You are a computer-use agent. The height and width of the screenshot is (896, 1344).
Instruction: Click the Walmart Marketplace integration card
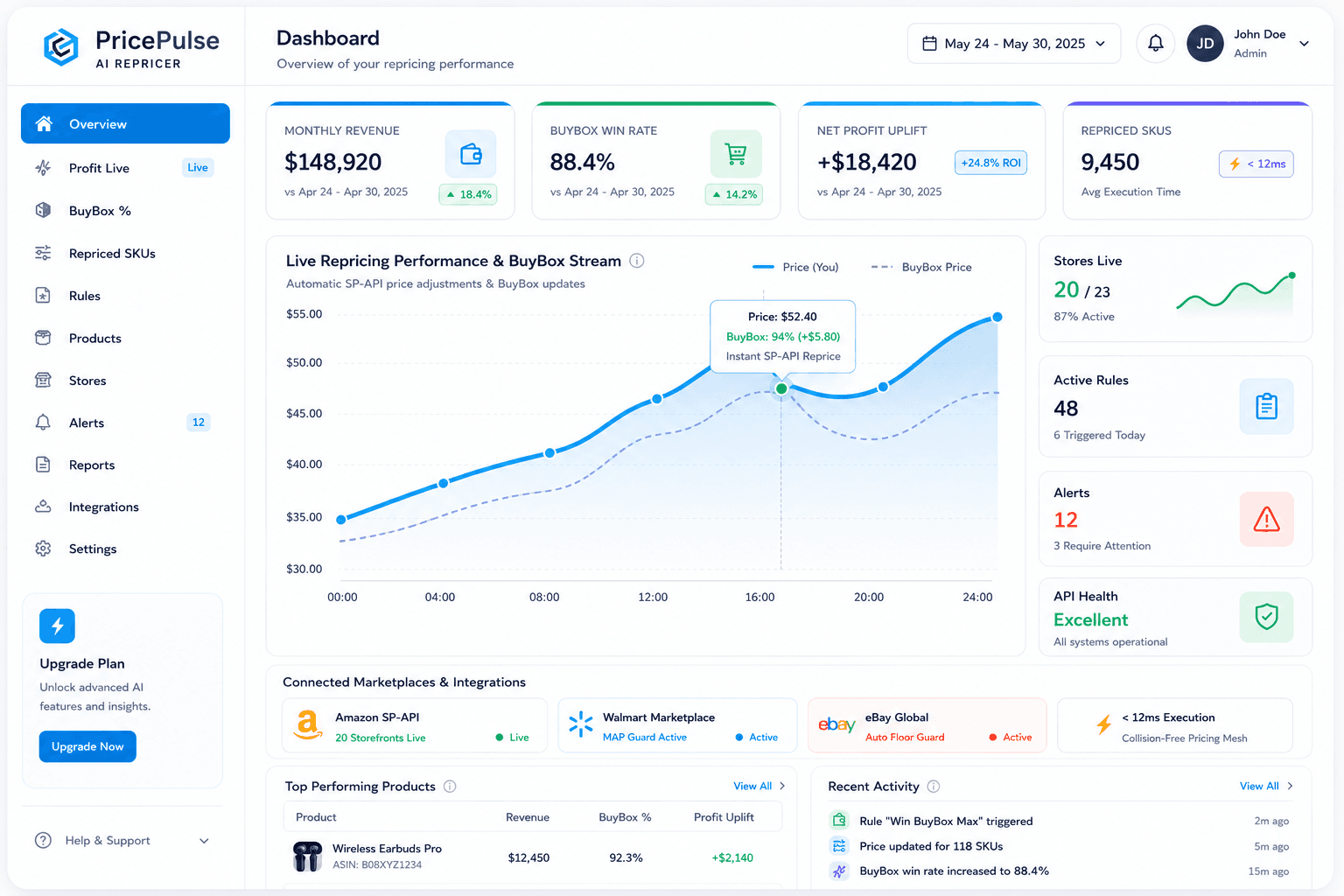tap(677, 725)
